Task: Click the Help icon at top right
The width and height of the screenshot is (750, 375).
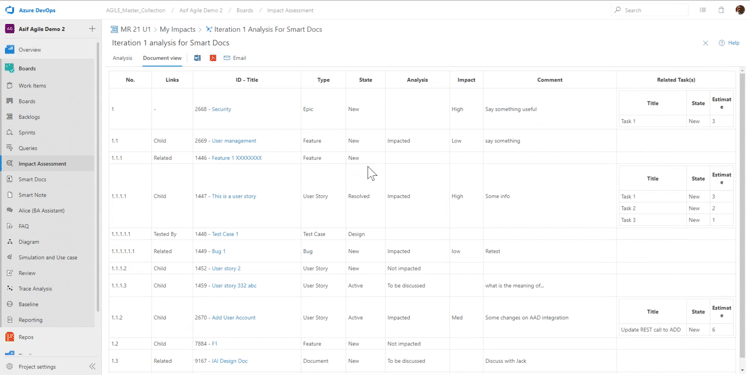Action: [722, 43]
